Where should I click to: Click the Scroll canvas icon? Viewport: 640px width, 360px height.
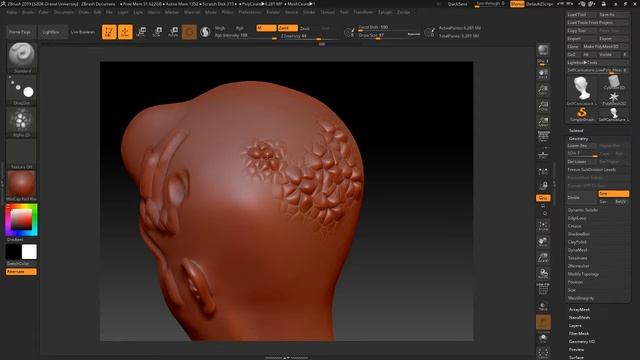(x=543, y=74)
